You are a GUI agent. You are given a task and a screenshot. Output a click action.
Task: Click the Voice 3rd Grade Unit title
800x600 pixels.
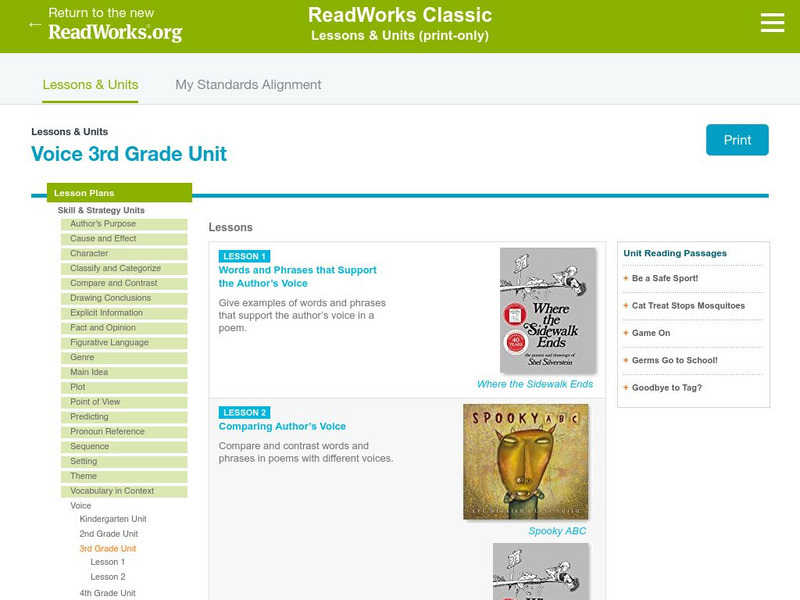coord(129,154)
